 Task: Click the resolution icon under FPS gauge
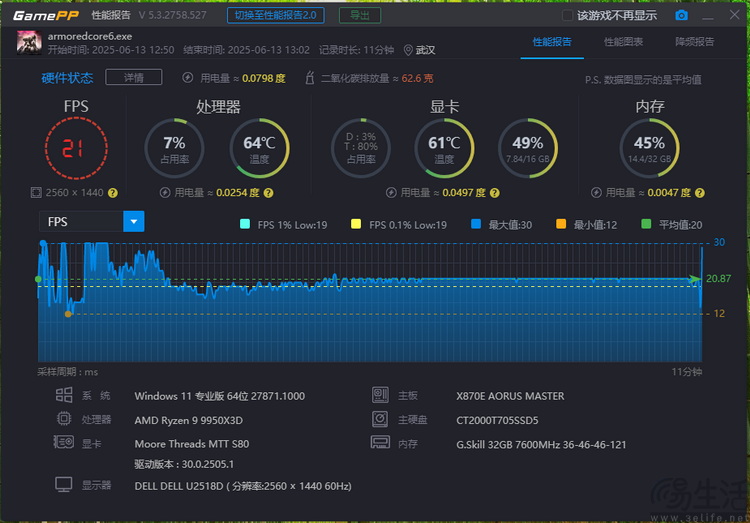[x=36, y=192]
